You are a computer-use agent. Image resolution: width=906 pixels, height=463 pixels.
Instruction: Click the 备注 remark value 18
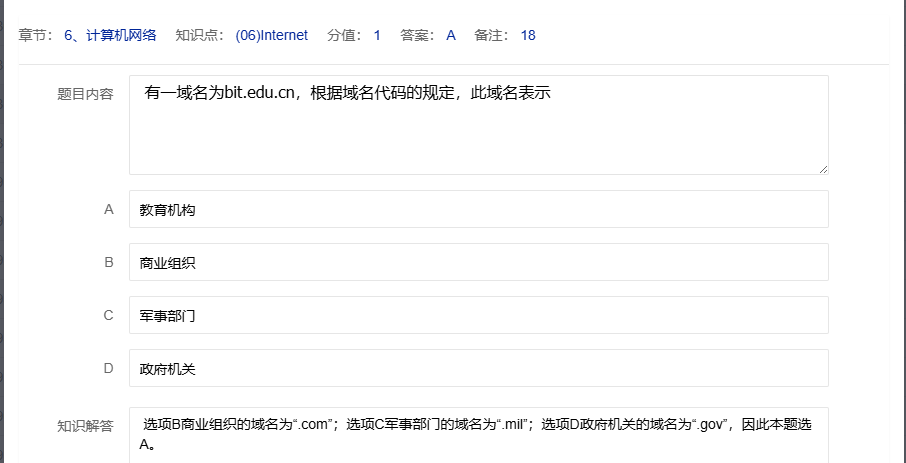coord(528,35)
